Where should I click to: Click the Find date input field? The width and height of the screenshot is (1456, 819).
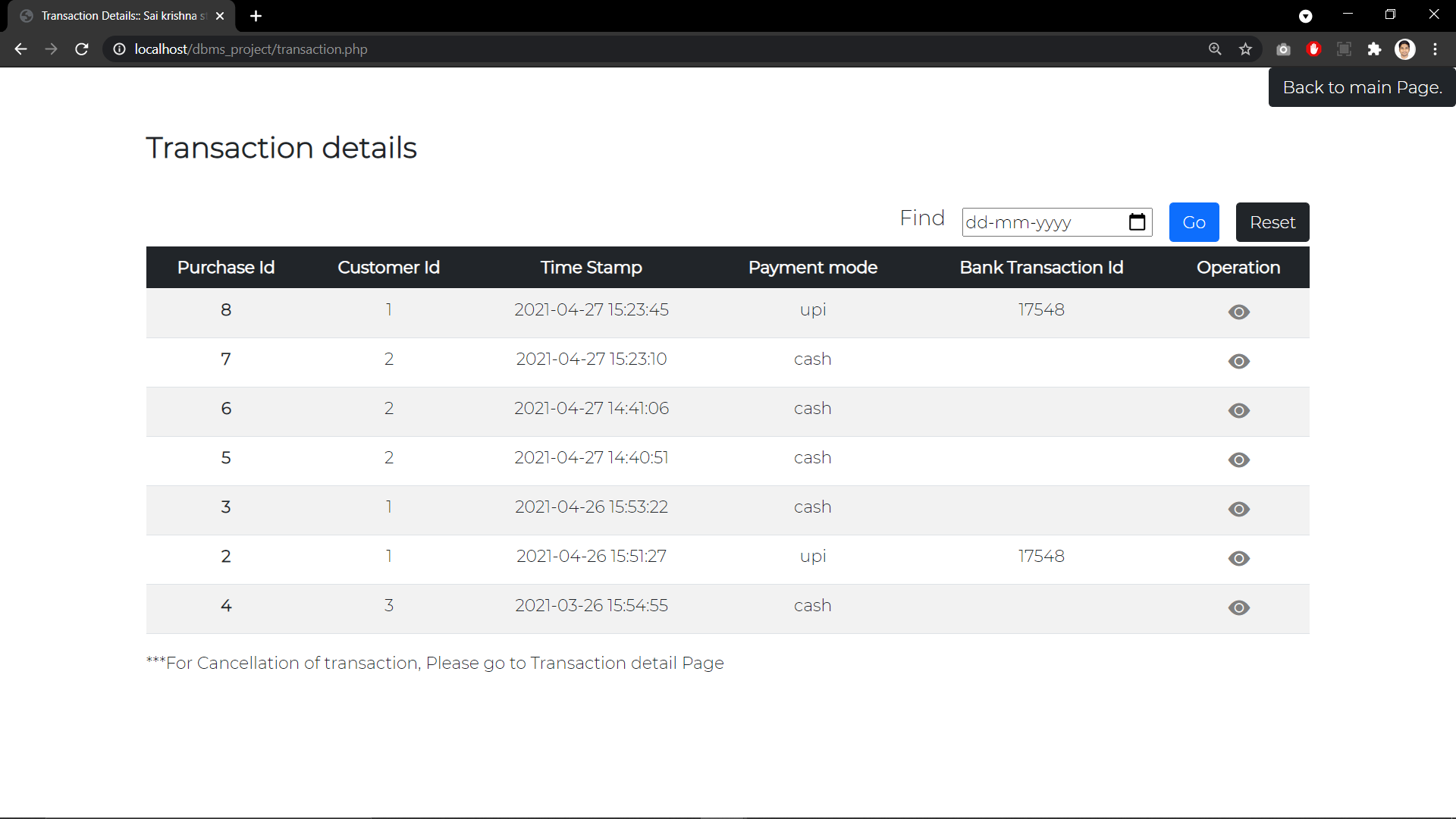[1057, 222]
